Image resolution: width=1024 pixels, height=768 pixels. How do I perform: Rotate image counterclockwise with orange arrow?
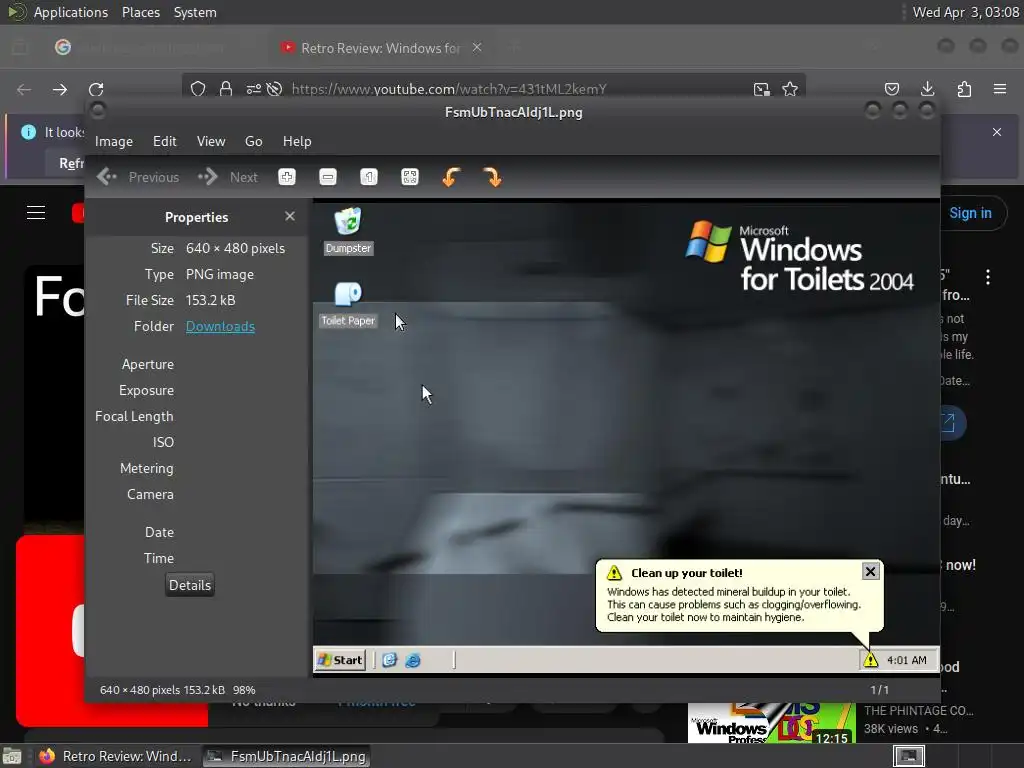451,177
